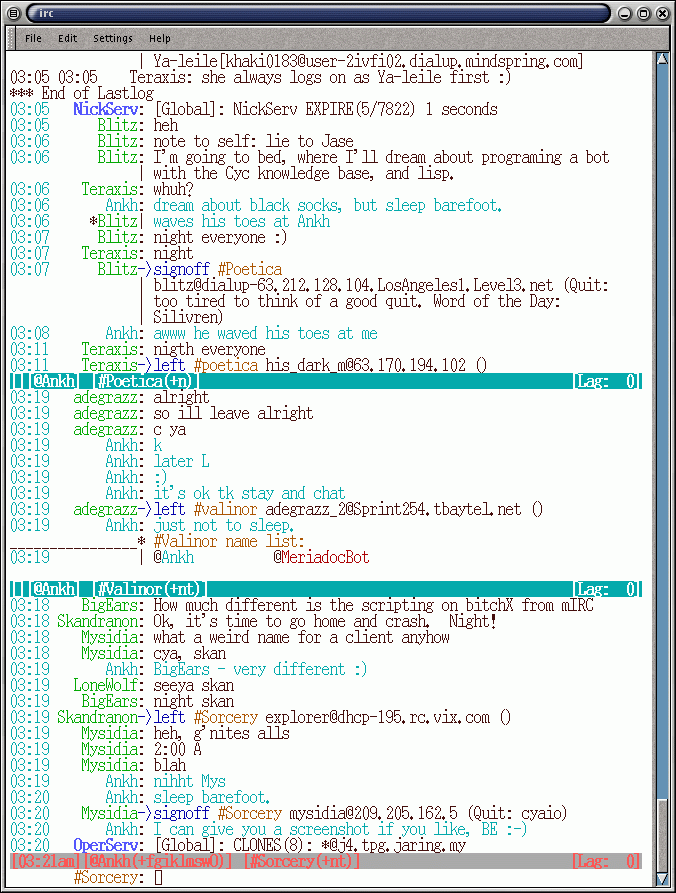The width and height of the screenshot is (676, 893).
Task: Maximize the irc window
Action: (644, 13)
